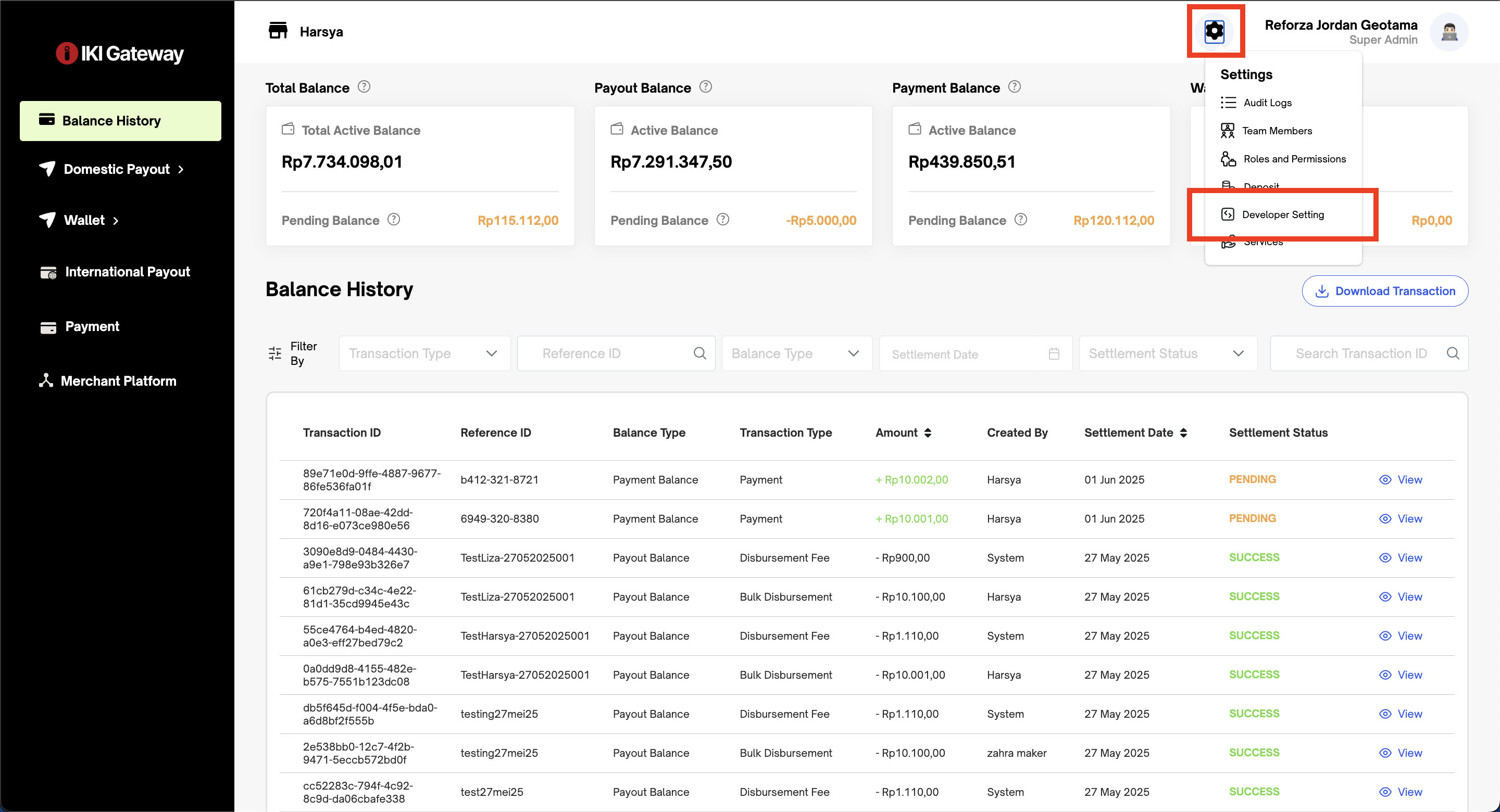Click eye icon for transaction b412-321-8721
The height and width of the screenshot is (812, 1500).
click(1385, 479)
